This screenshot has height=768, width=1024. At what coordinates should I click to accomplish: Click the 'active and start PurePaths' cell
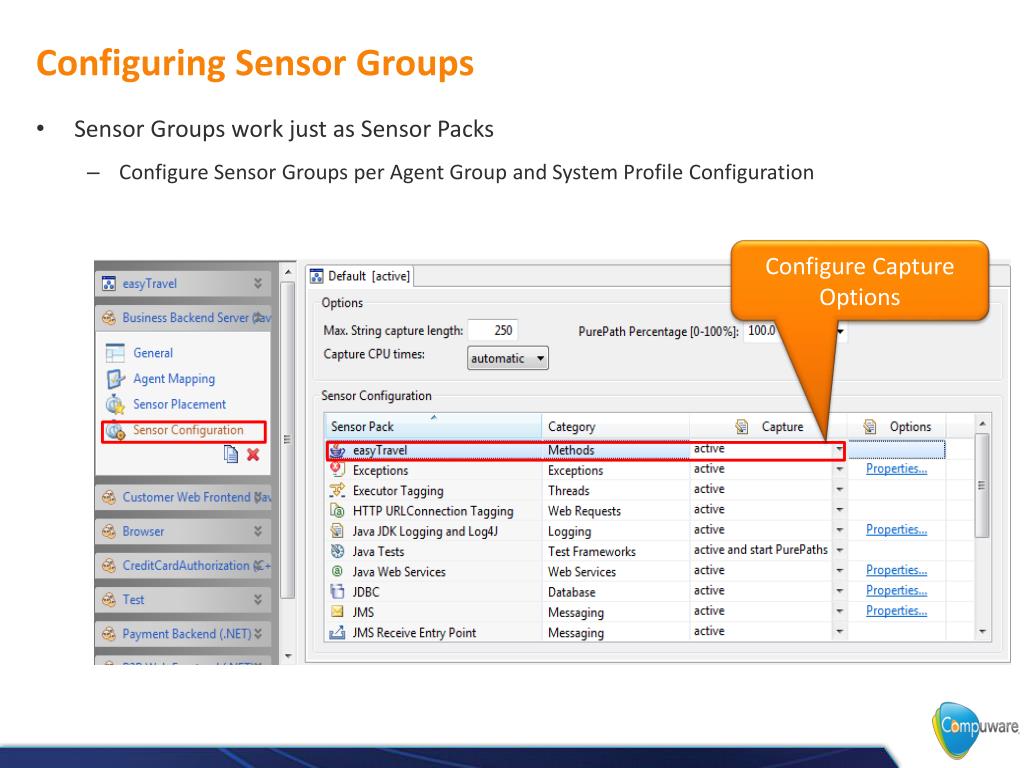[x=761, y=550]
